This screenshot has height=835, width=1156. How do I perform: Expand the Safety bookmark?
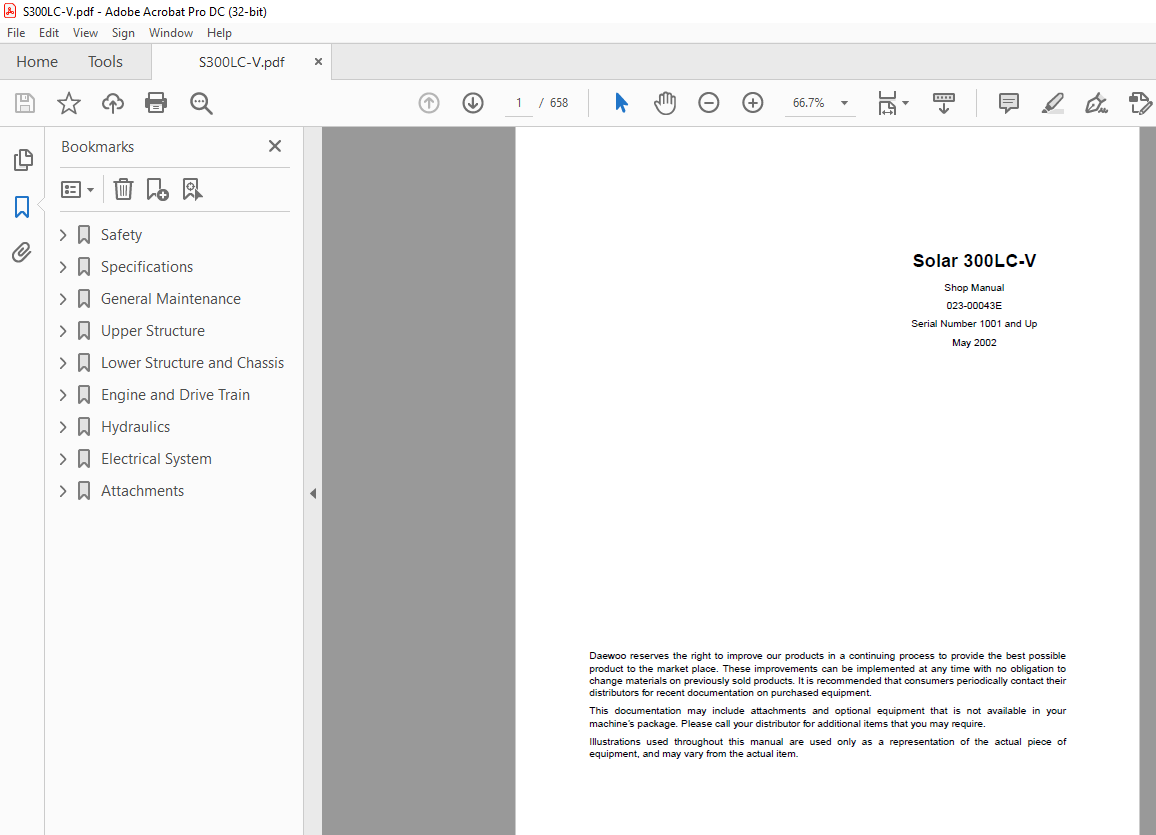[63, 235]
